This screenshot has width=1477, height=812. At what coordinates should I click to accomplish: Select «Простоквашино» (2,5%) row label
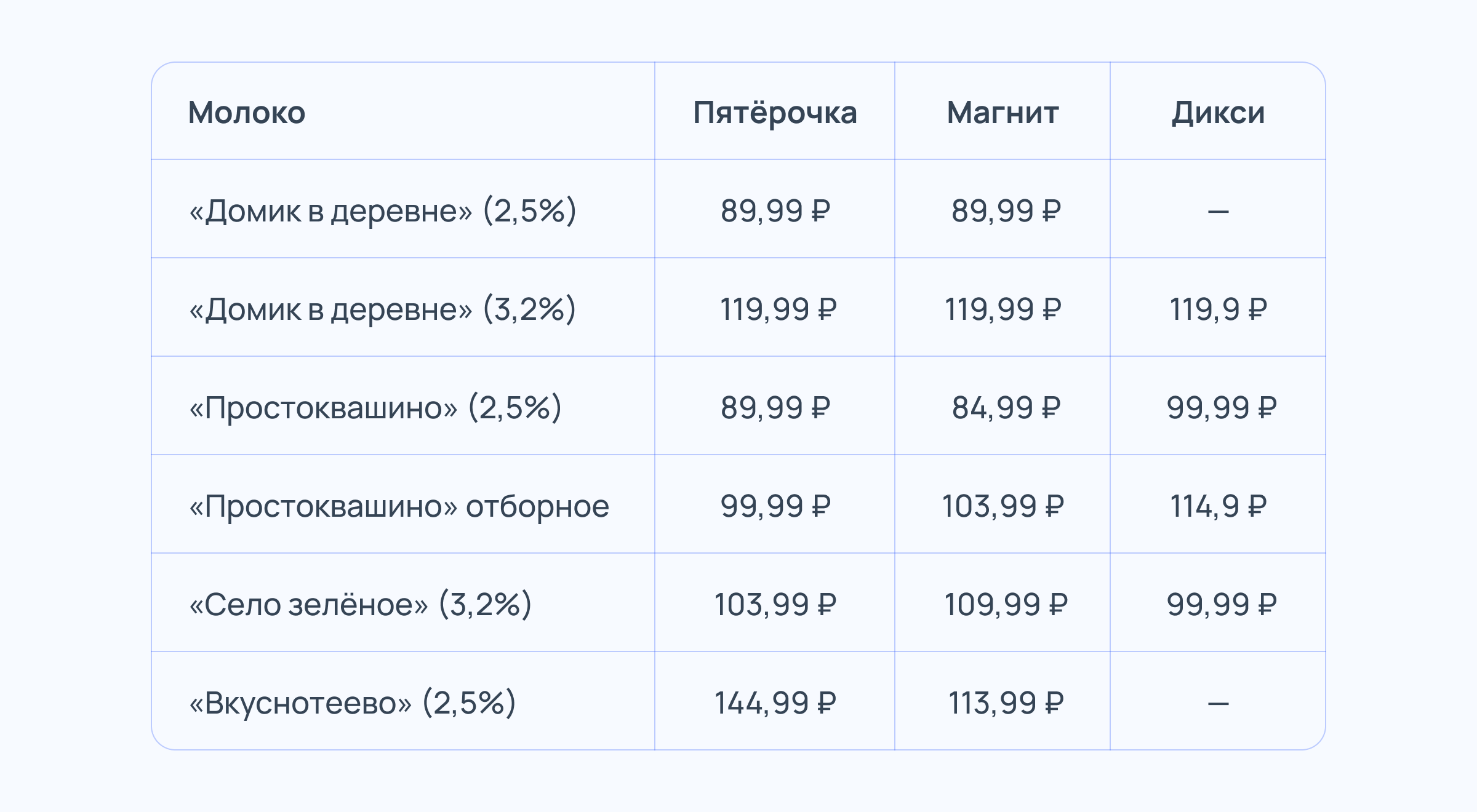click(x=375, y=407)
